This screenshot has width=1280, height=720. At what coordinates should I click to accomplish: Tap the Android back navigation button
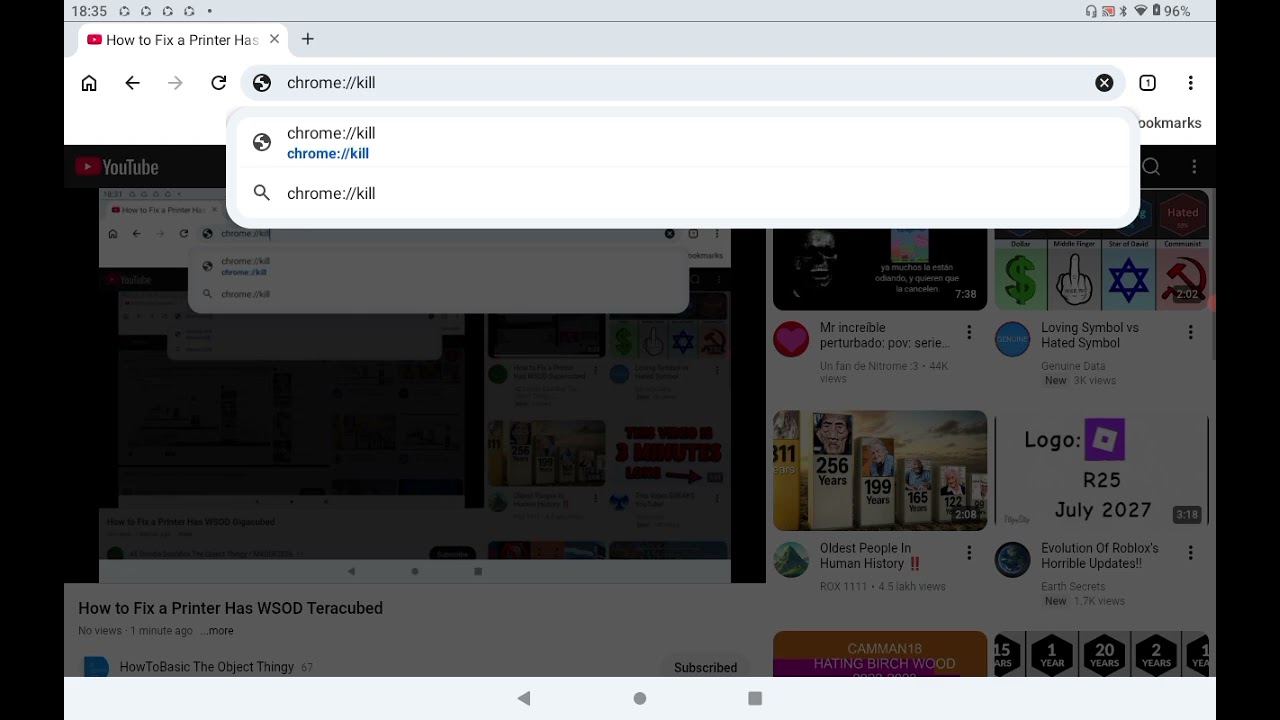524,698
